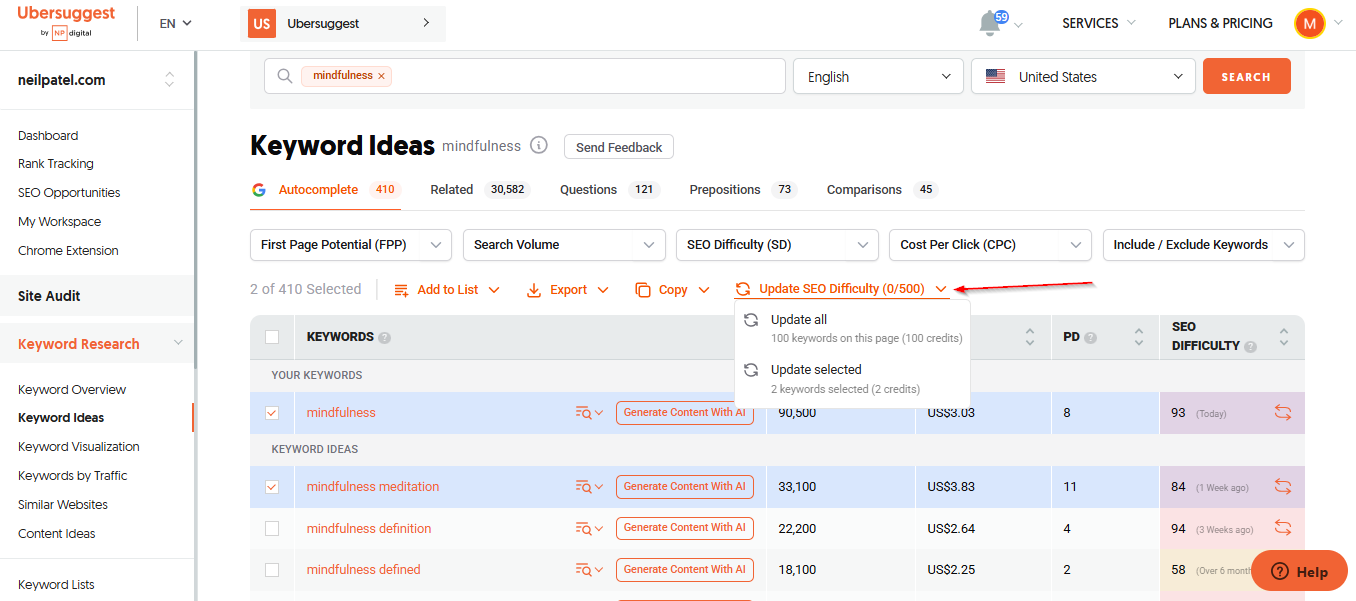Click the info icon beside mindfulness heading

(539, 146)
